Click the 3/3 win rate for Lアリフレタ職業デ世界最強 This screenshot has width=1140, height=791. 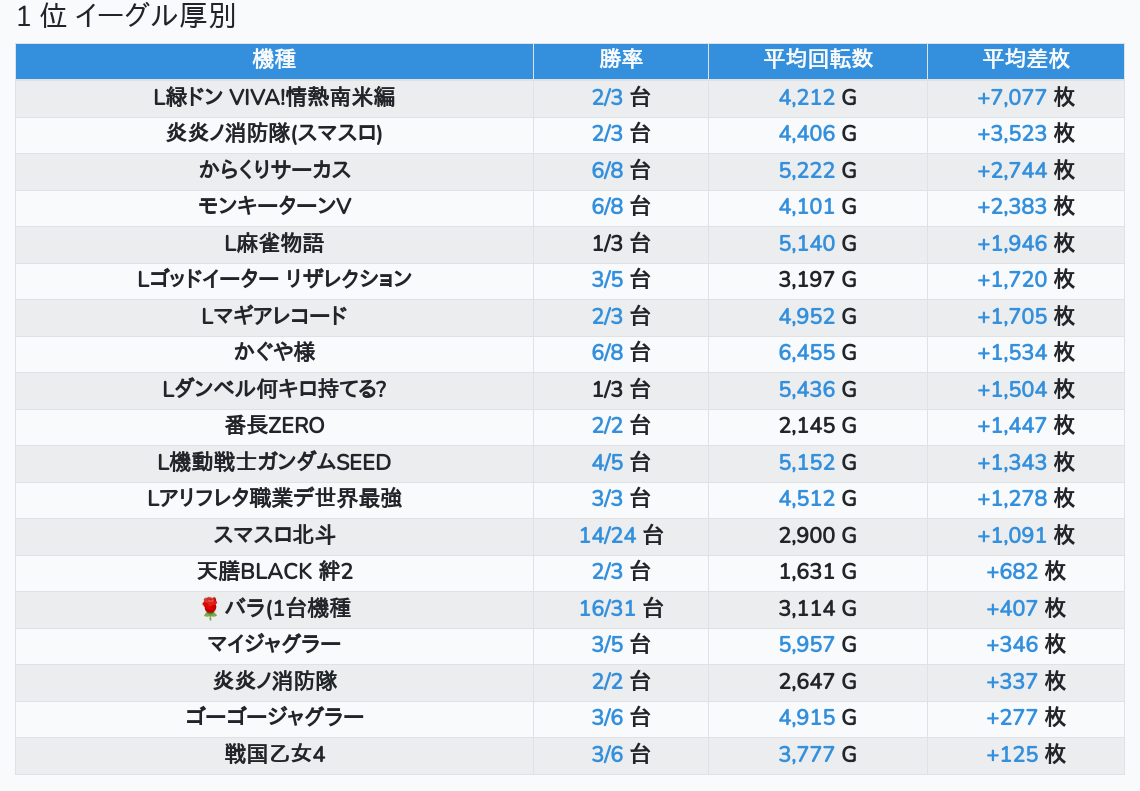tap(607, 498)
